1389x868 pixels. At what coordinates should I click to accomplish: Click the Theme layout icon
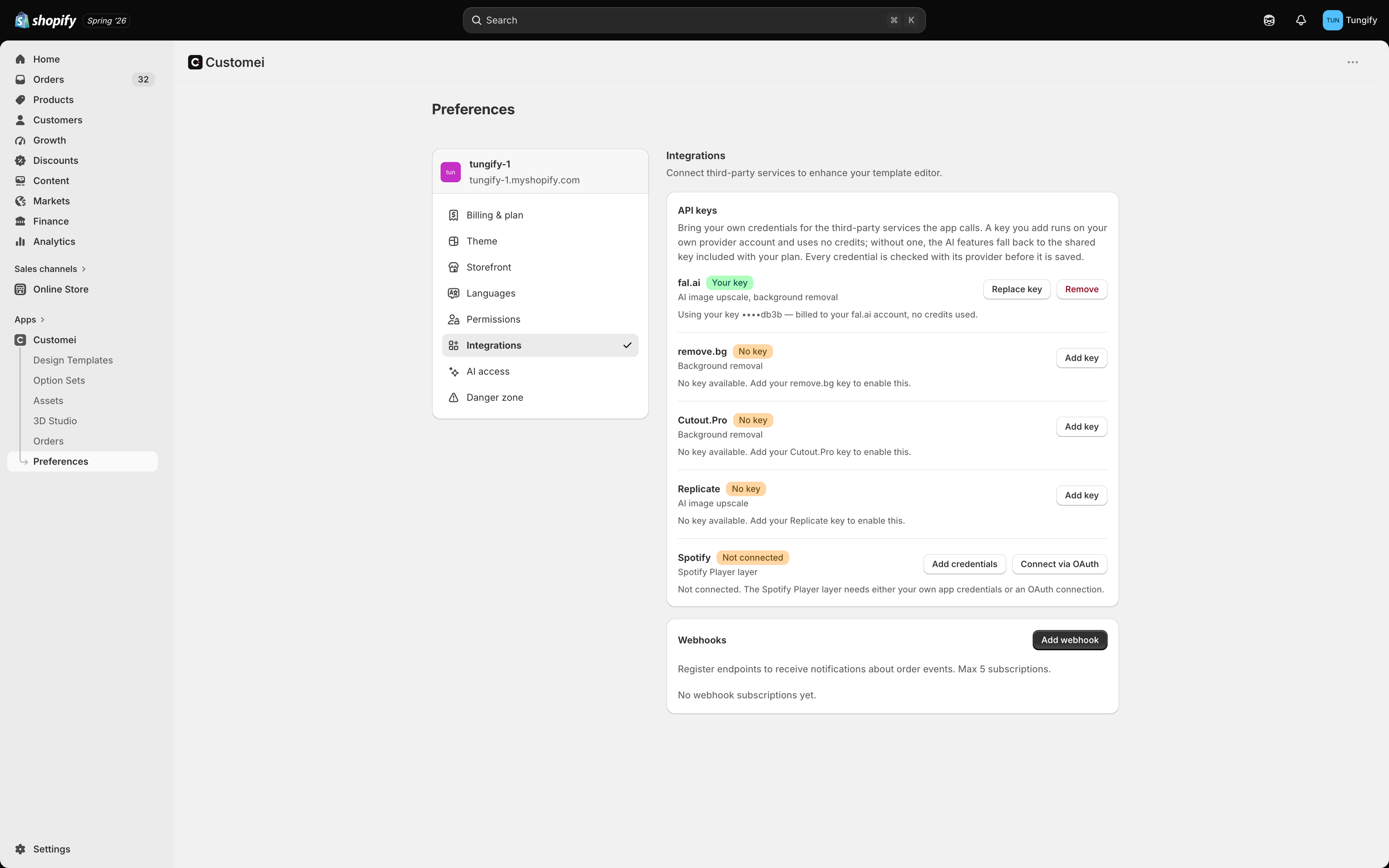click(x=454, y=241)
